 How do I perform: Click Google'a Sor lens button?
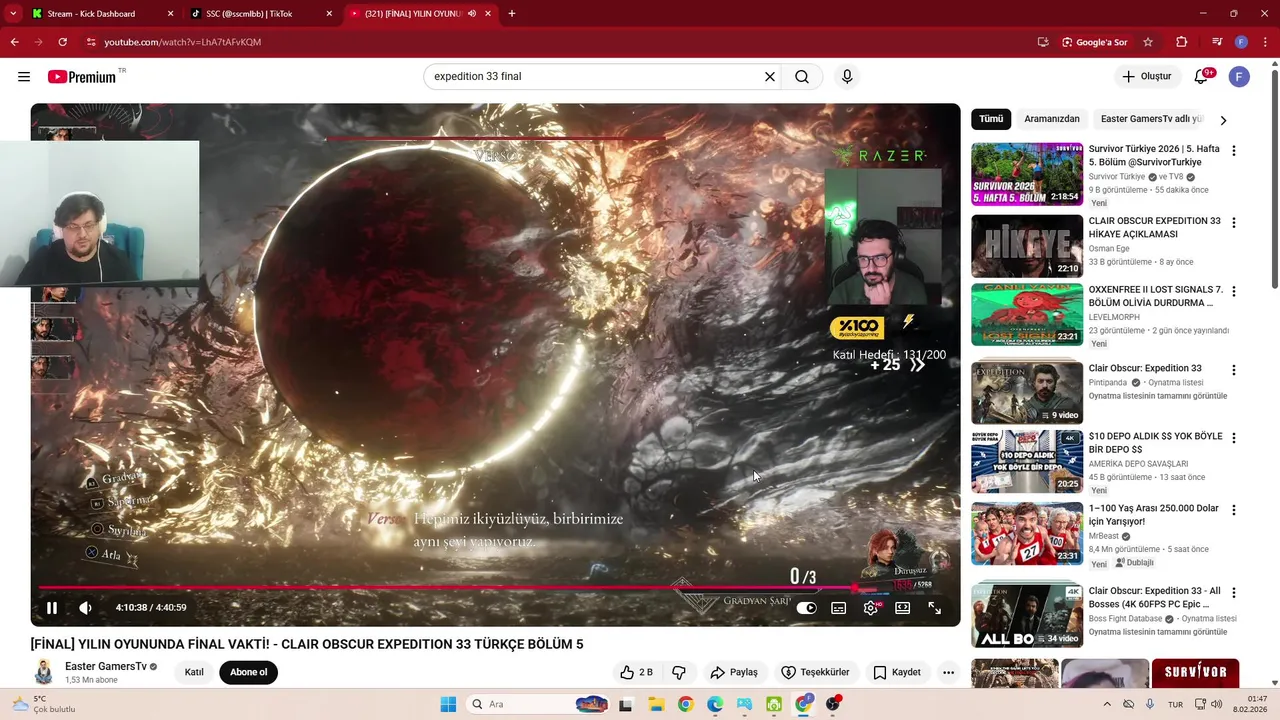point(1095,42)
